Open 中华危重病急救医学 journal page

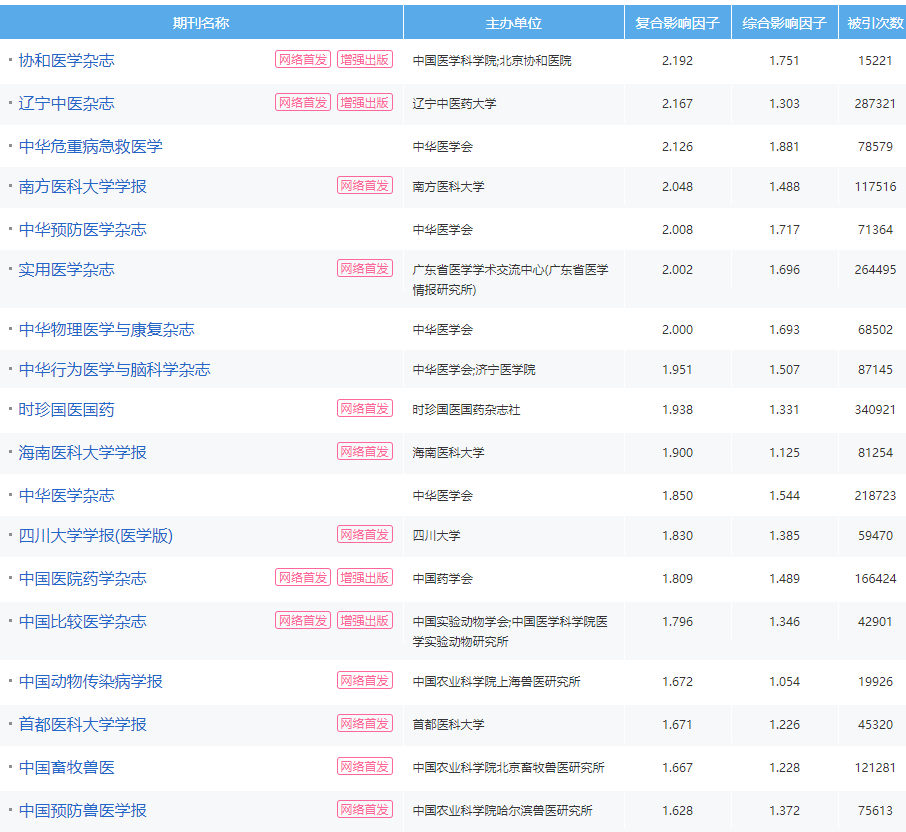pos(90,146)
